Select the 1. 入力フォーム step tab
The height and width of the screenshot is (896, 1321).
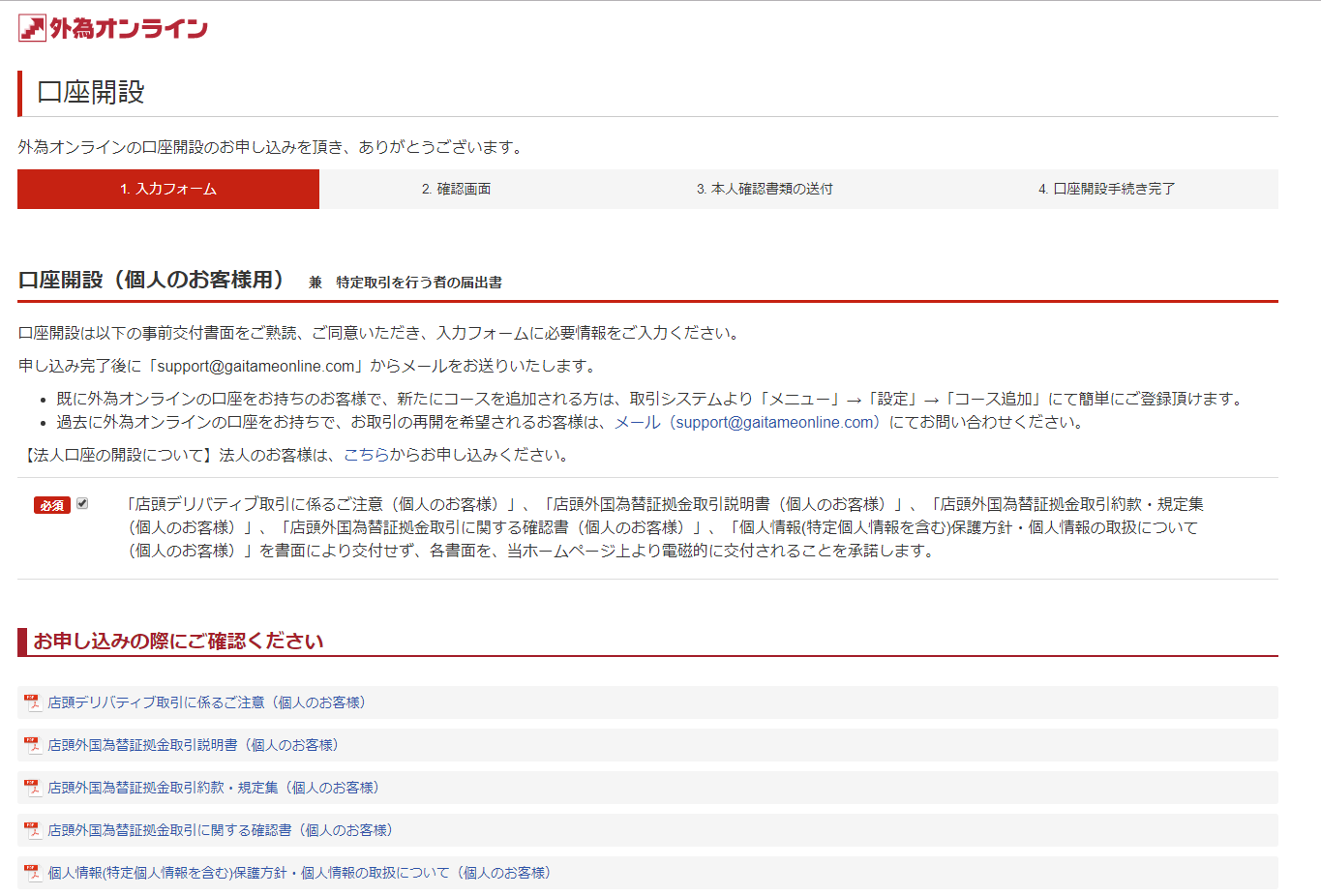[168, 189]
